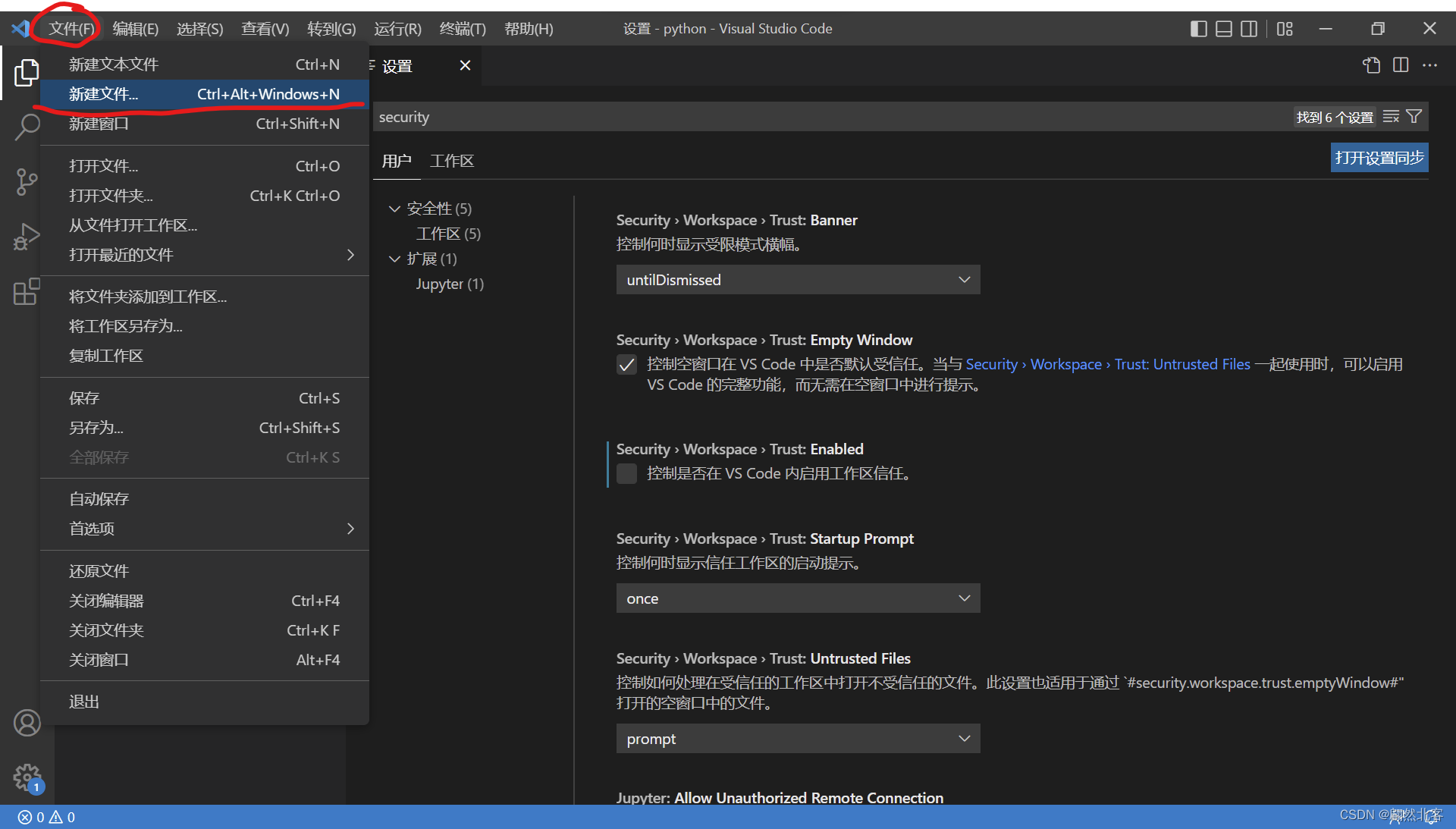Switch to the 工作区 settings tab
The width and height of the screenshot is (1456, 829).
click(452, 160)
